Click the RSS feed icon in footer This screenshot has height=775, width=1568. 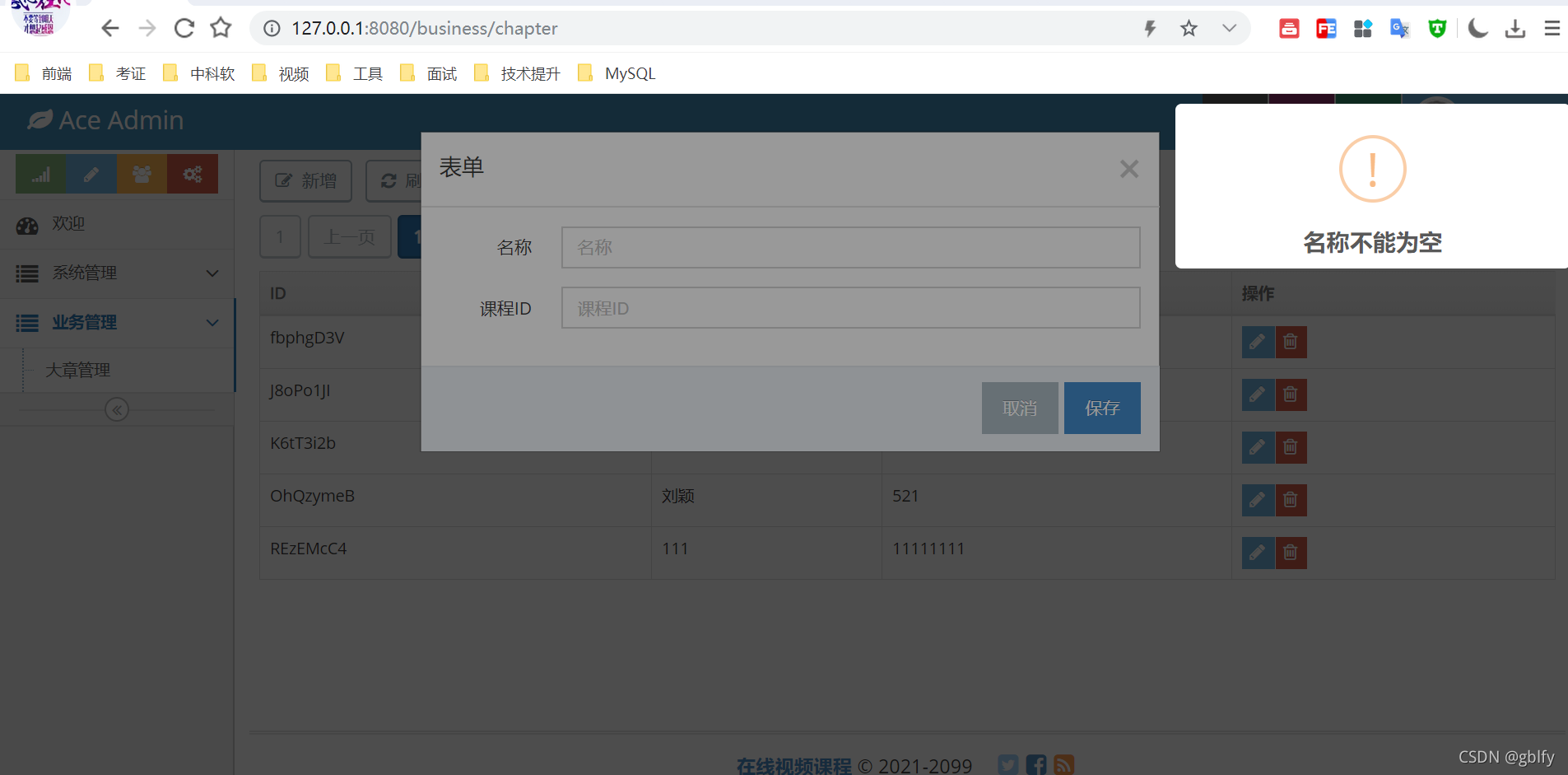(x=1064, y=764)
